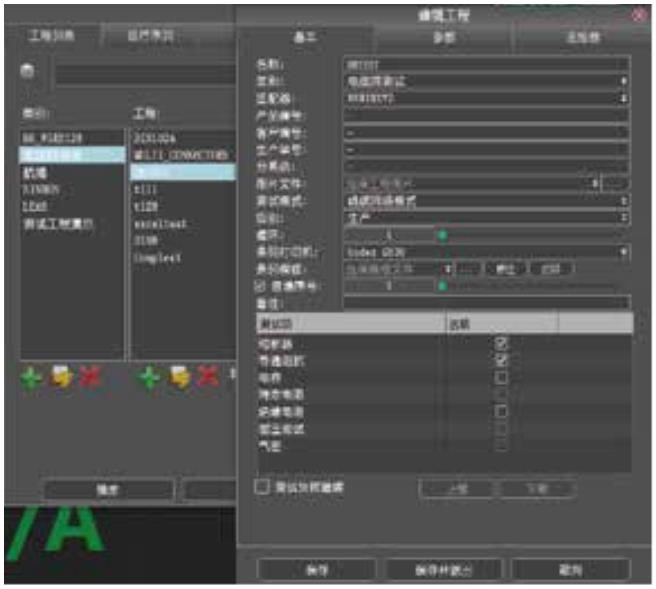
Task: Switch to the second tab in left panel
Action: coord(150,36)
